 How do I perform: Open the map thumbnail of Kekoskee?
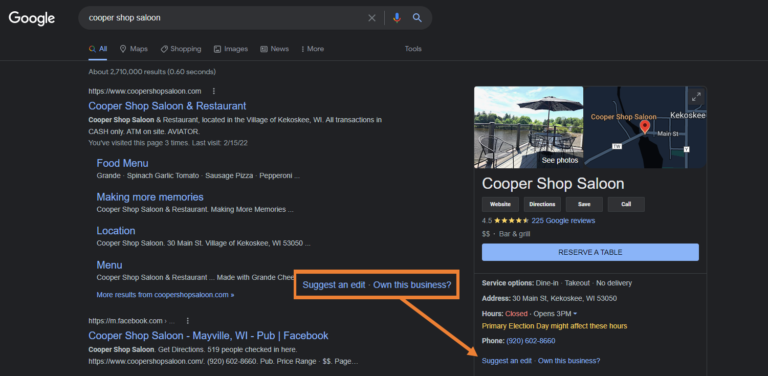(645, 127)
